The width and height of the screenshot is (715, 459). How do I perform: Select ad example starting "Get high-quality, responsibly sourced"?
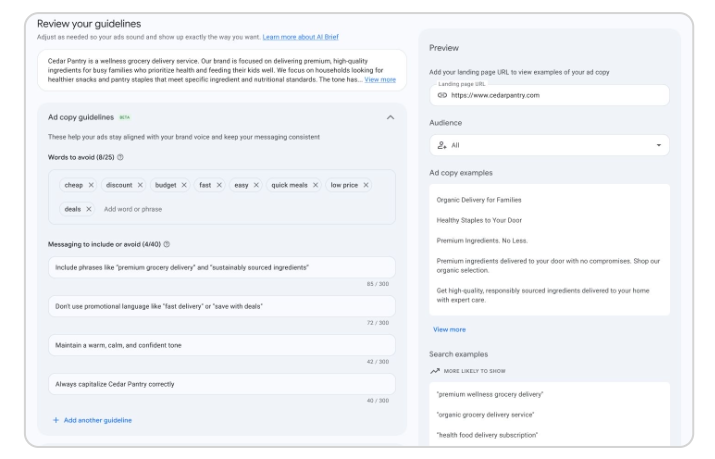pos(543,295)
